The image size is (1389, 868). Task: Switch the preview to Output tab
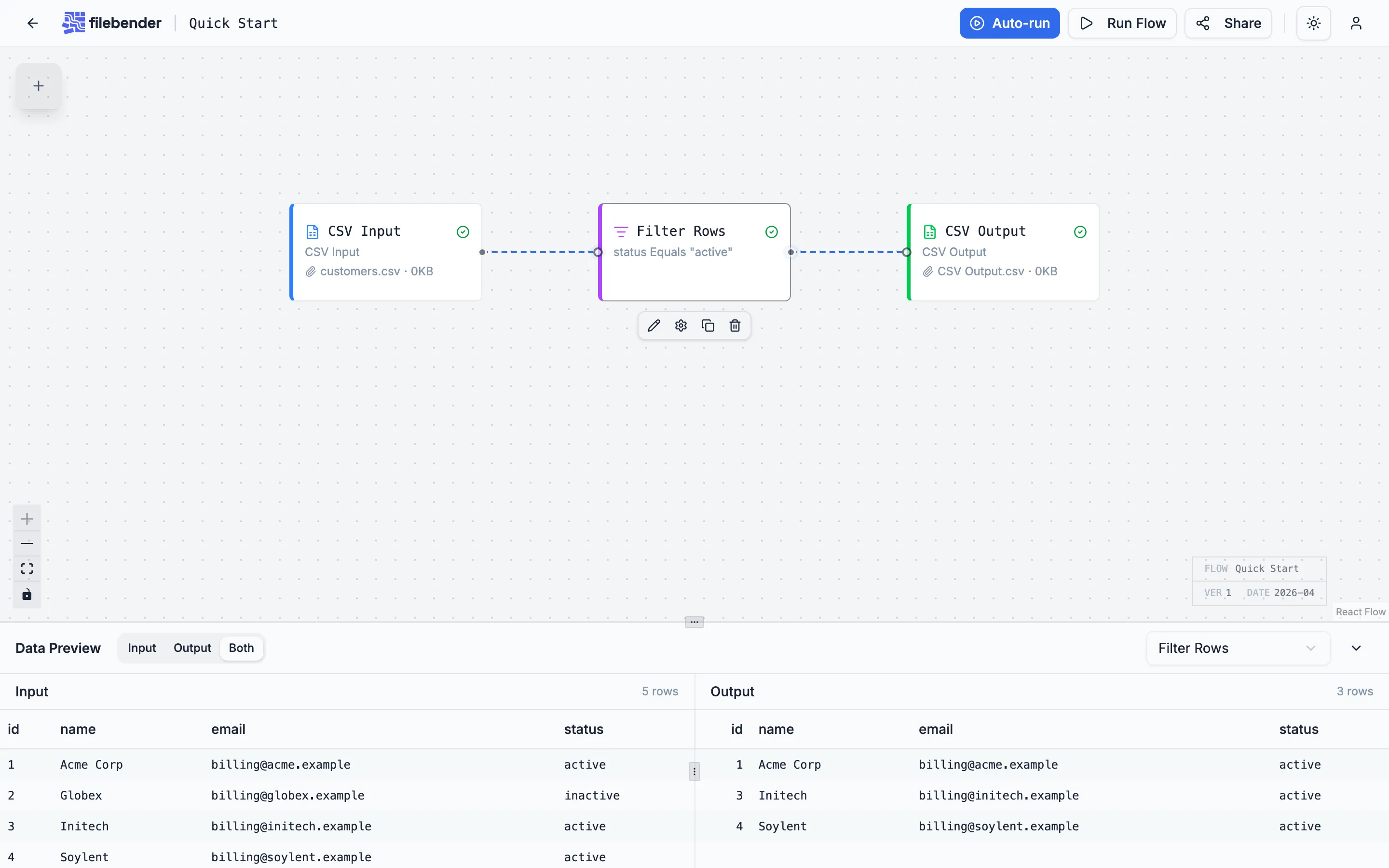(192, 648)
